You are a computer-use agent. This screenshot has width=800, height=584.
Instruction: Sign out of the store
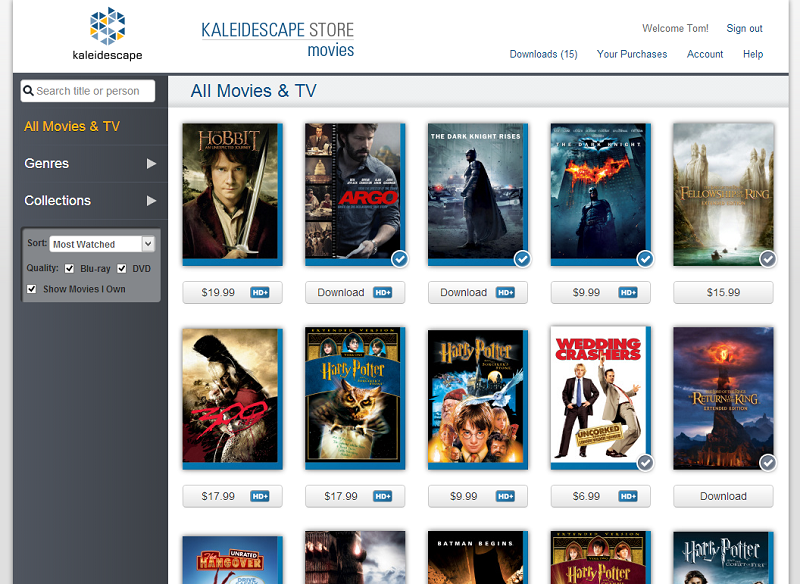pyautogui.click(x=744, y=29)
